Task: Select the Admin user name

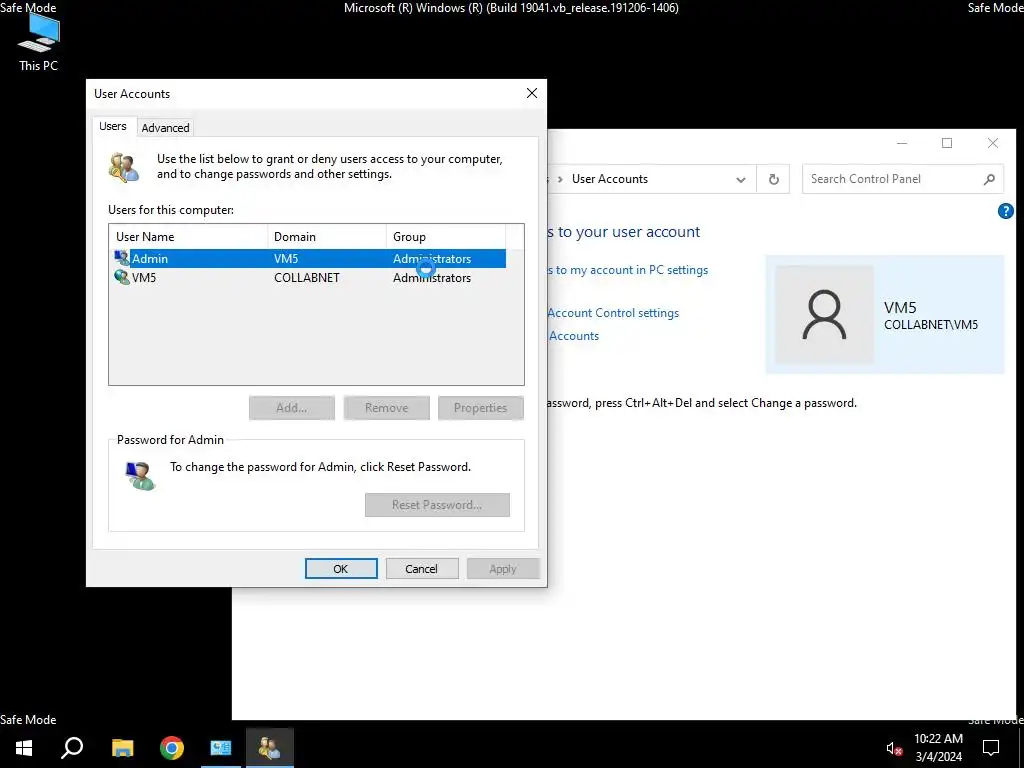Action: pos(150,259)
